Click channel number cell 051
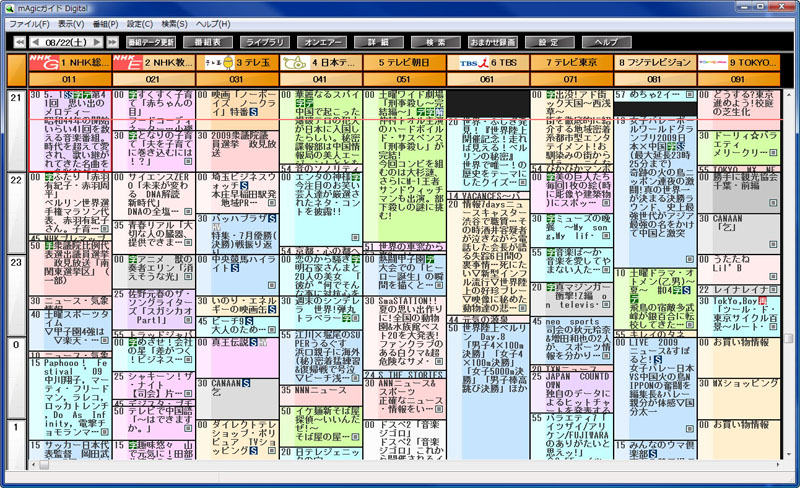Image resolution: width=800 pixels, height=488 pixels. pos(404,79)
